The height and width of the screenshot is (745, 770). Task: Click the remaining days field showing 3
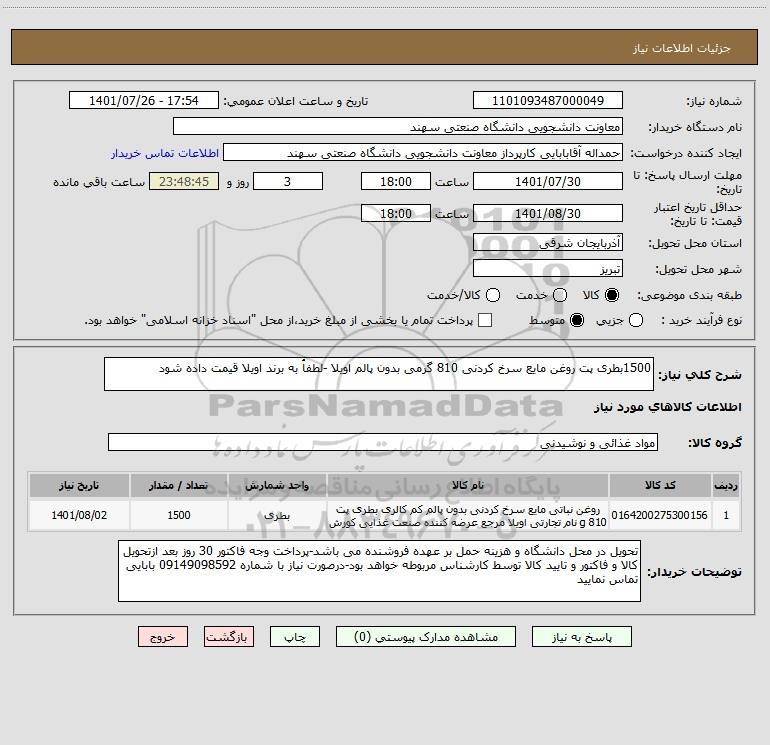(288, 181)
